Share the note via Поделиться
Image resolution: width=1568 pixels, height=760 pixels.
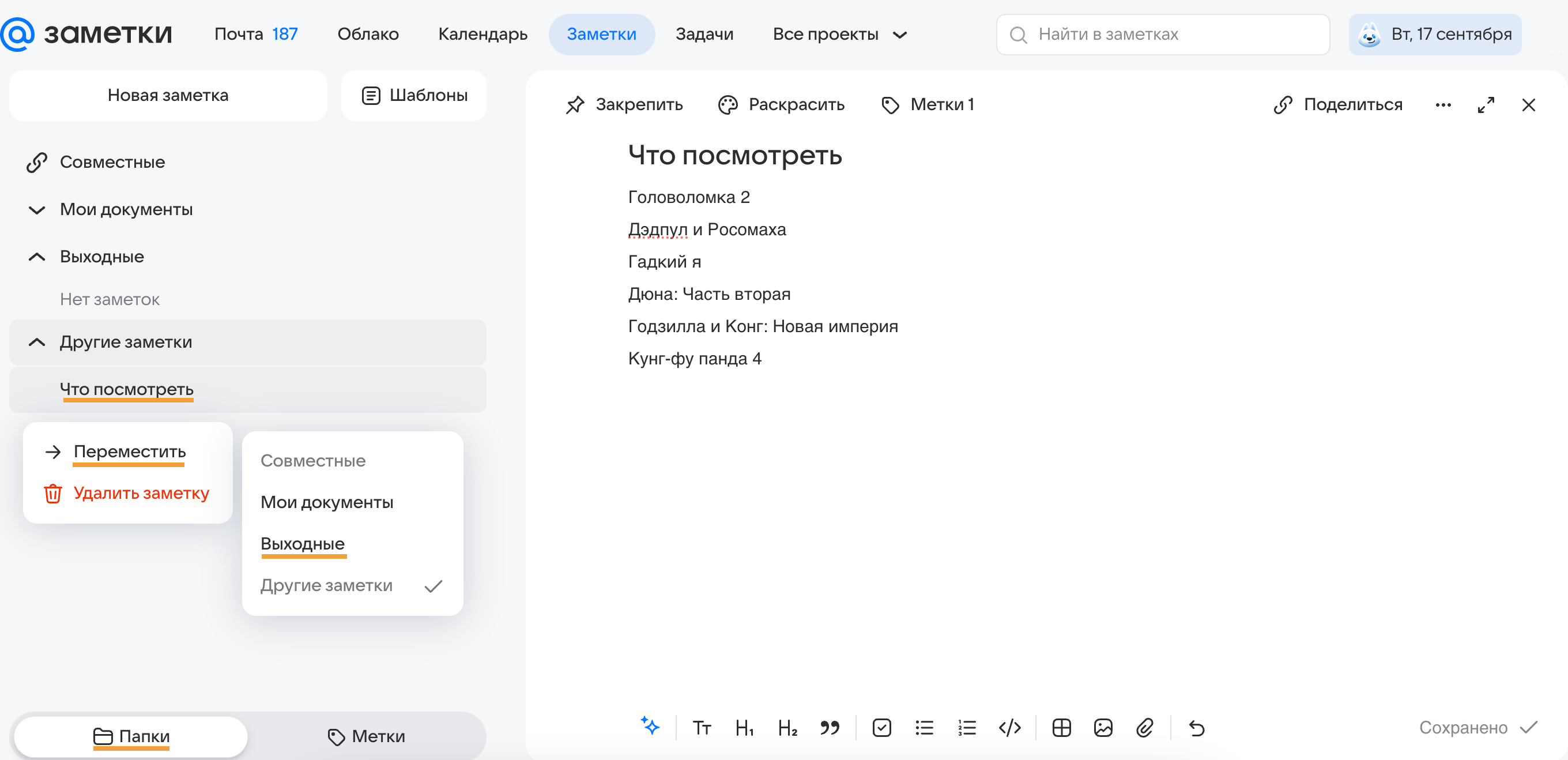click(x=1338, y=105)
